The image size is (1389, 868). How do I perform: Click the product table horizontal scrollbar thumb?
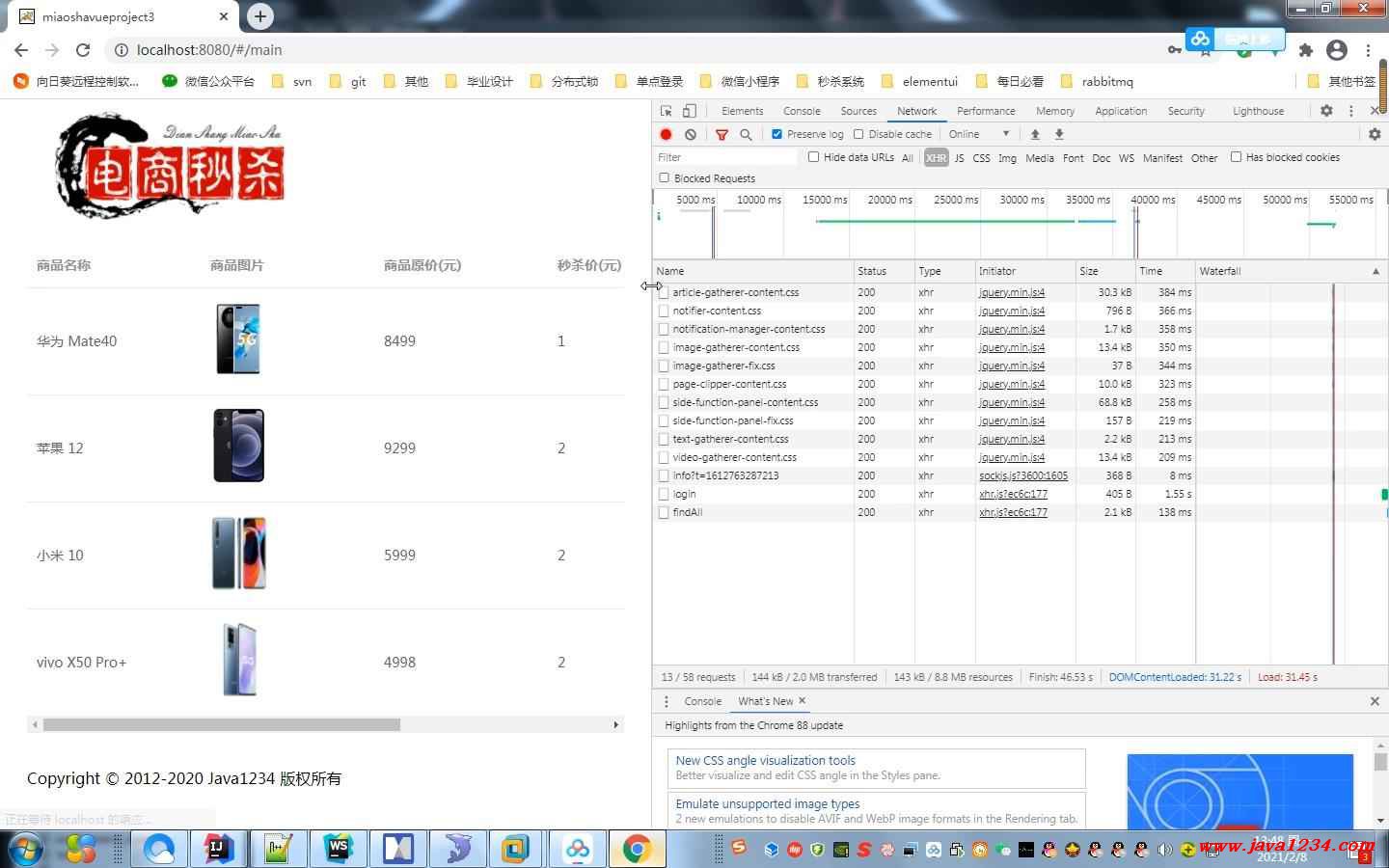click(221, 724)
